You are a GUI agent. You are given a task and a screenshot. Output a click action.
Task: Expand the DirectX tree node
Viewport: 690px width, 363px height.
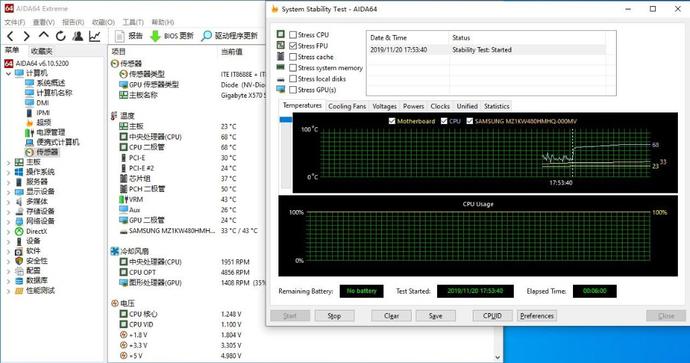8,231
